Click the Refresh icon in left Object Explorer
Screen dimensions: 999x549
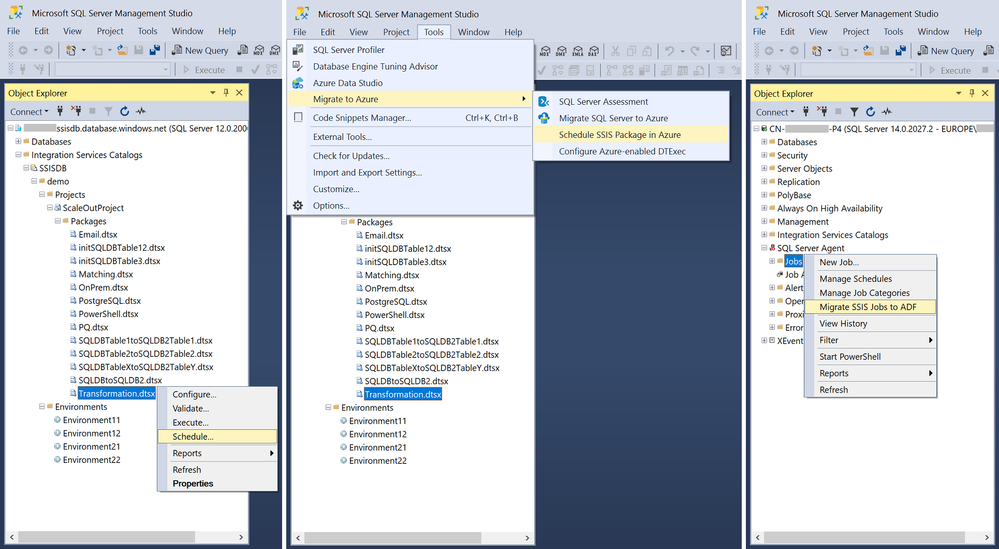click(x=125, y=111)
